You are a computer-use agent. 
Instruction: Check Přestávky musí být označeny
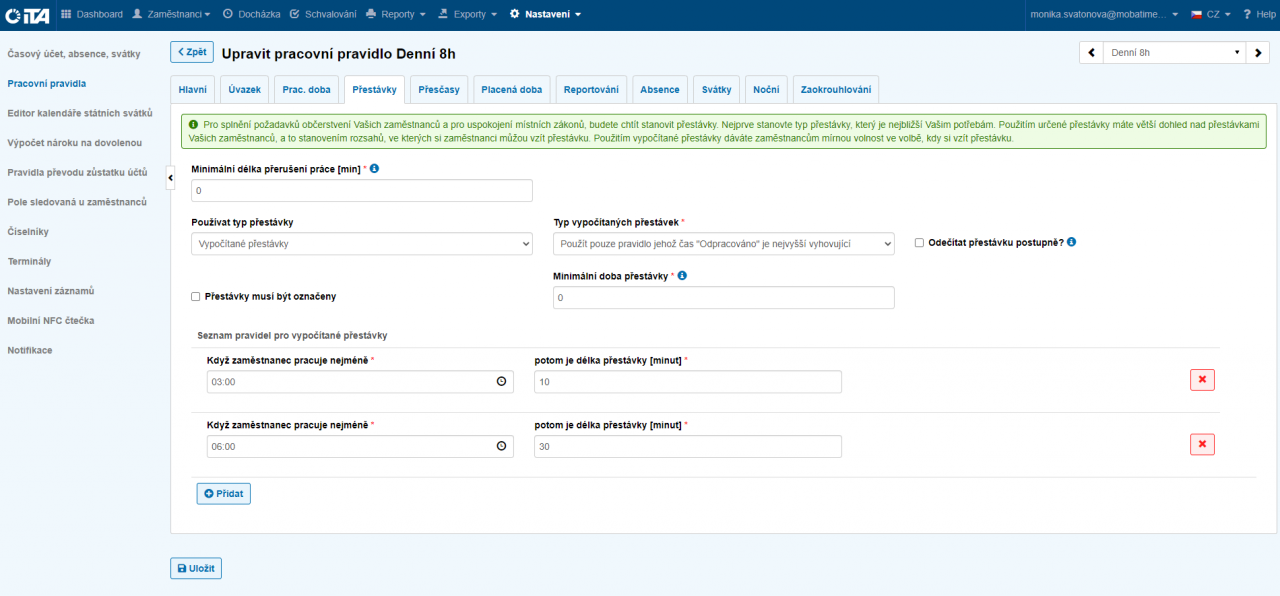(x=195, y=296)
